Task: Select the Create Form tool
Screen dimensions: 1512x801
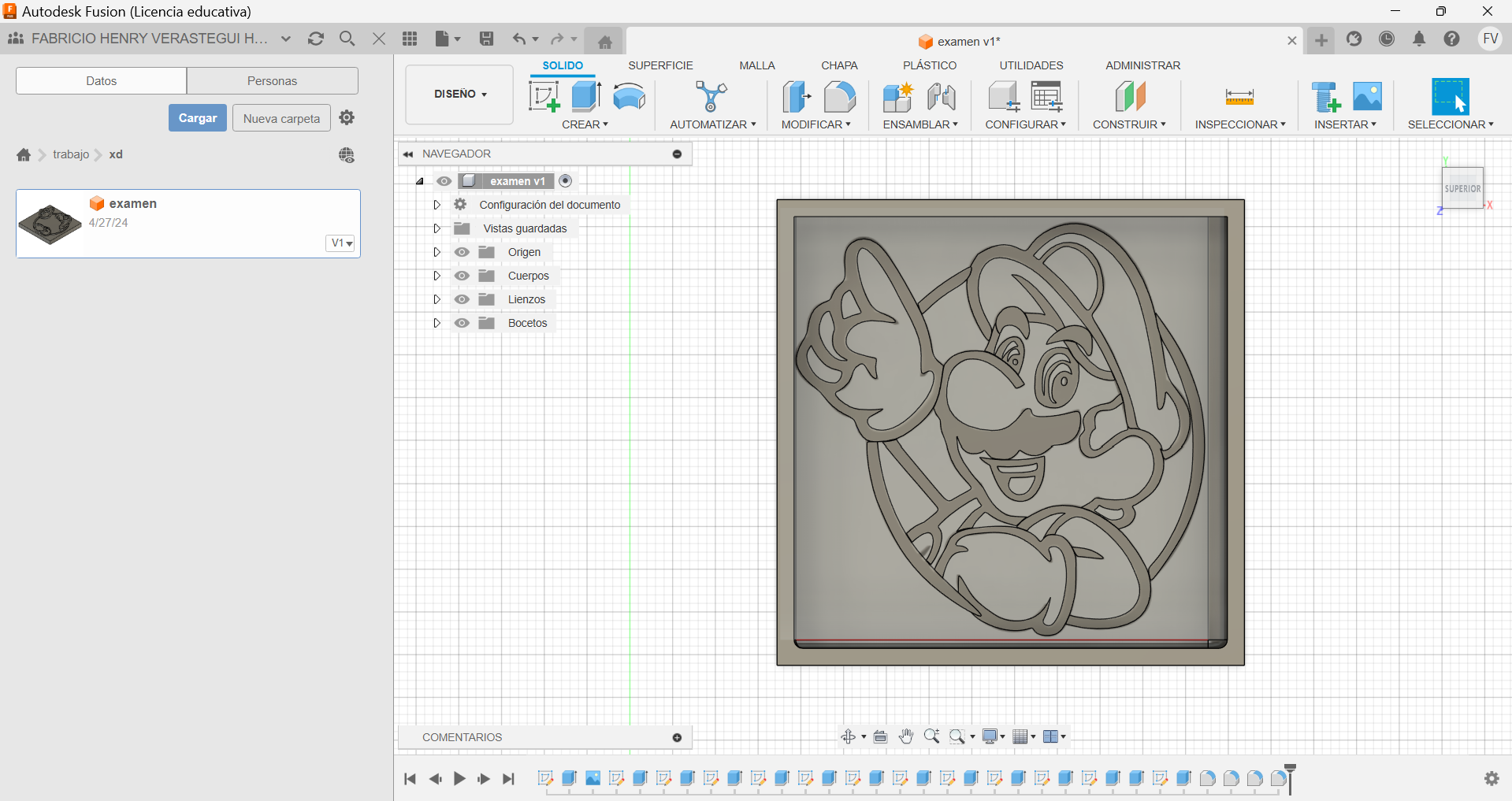Action: click(629, 97)
